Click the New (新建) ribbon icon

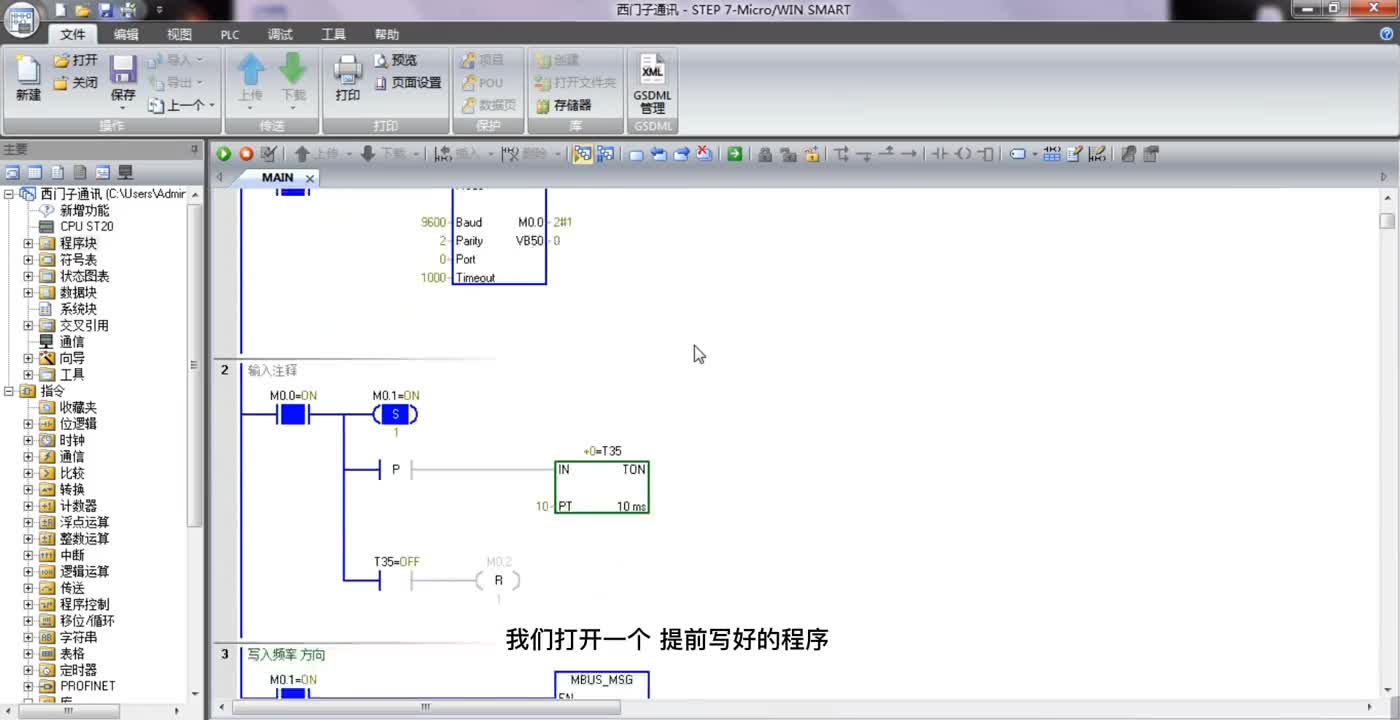tap(28, 78)
